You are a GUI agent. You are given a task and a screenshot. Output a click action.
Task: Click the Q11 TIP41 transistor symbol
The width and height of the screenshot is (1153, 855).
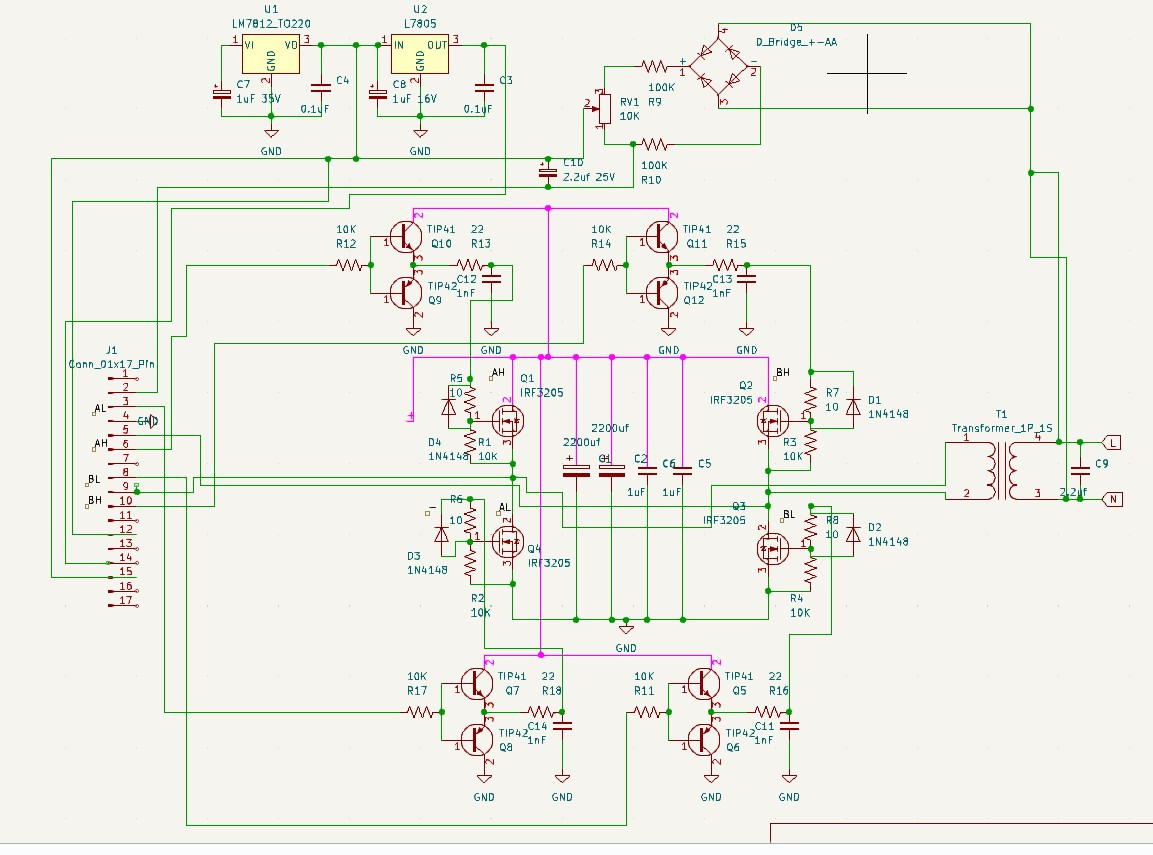661,237
